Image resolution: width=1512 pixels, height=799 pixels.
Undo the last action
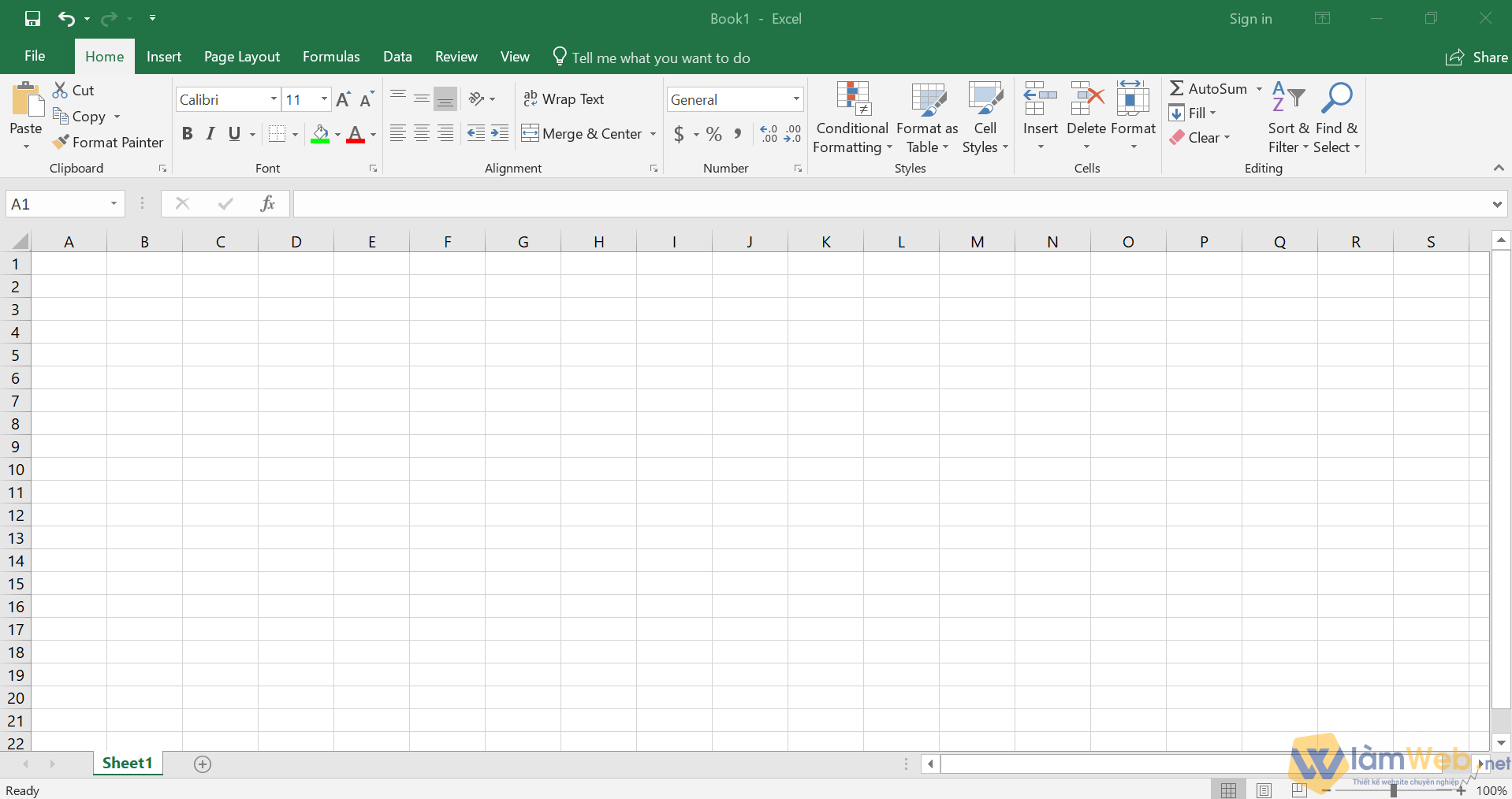67,18
